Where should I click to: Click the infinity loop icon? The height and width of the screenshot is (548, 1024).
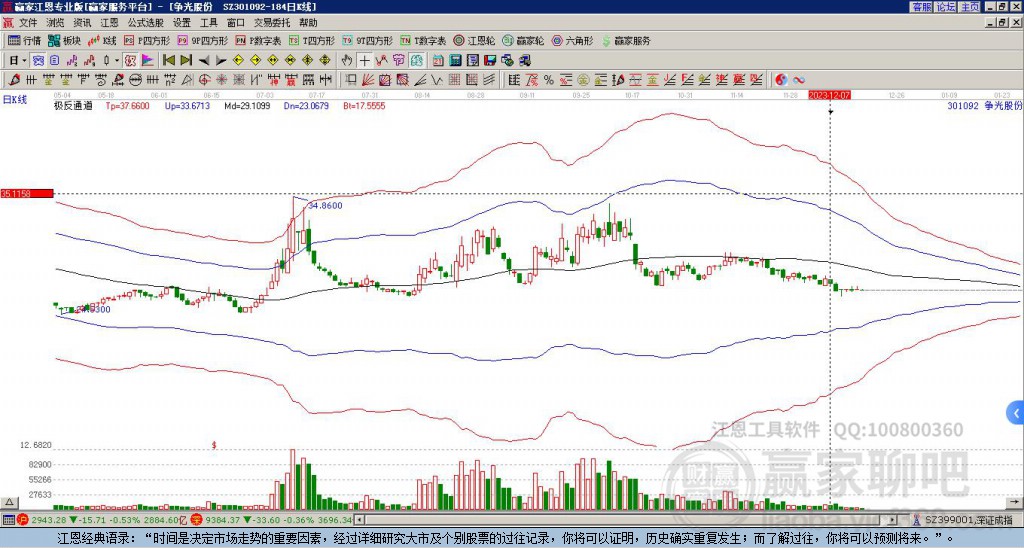799,80
